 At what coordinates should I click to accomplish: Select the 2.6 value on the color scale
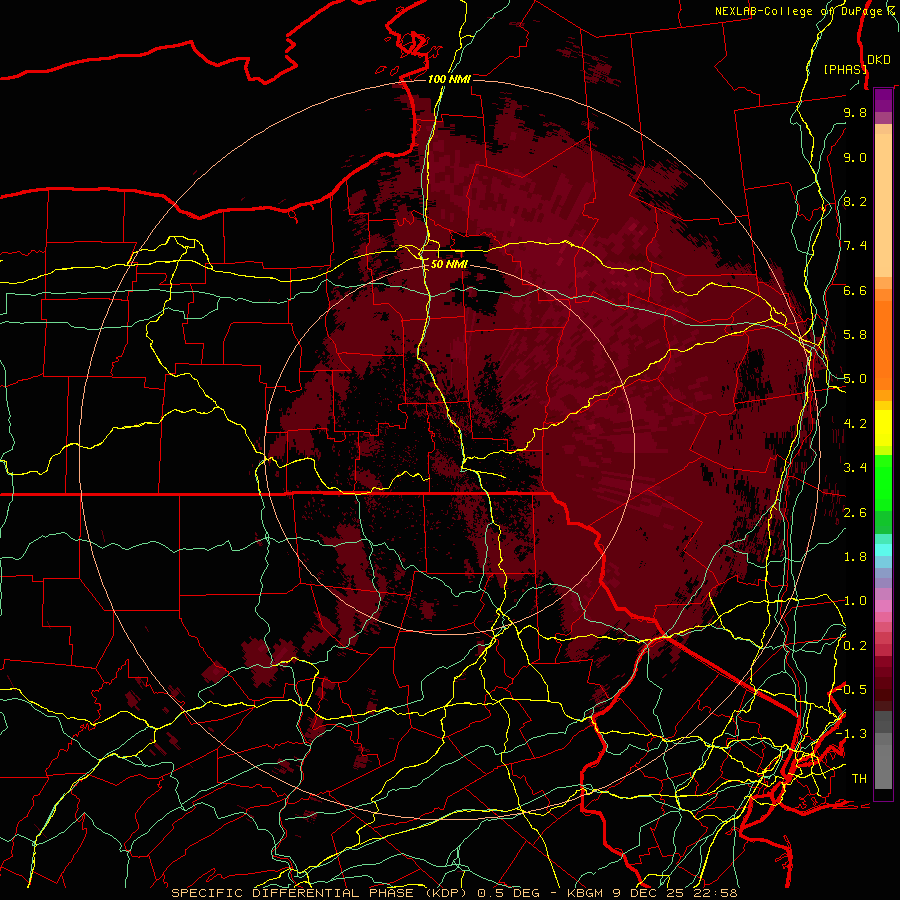(x=855, y=512)
